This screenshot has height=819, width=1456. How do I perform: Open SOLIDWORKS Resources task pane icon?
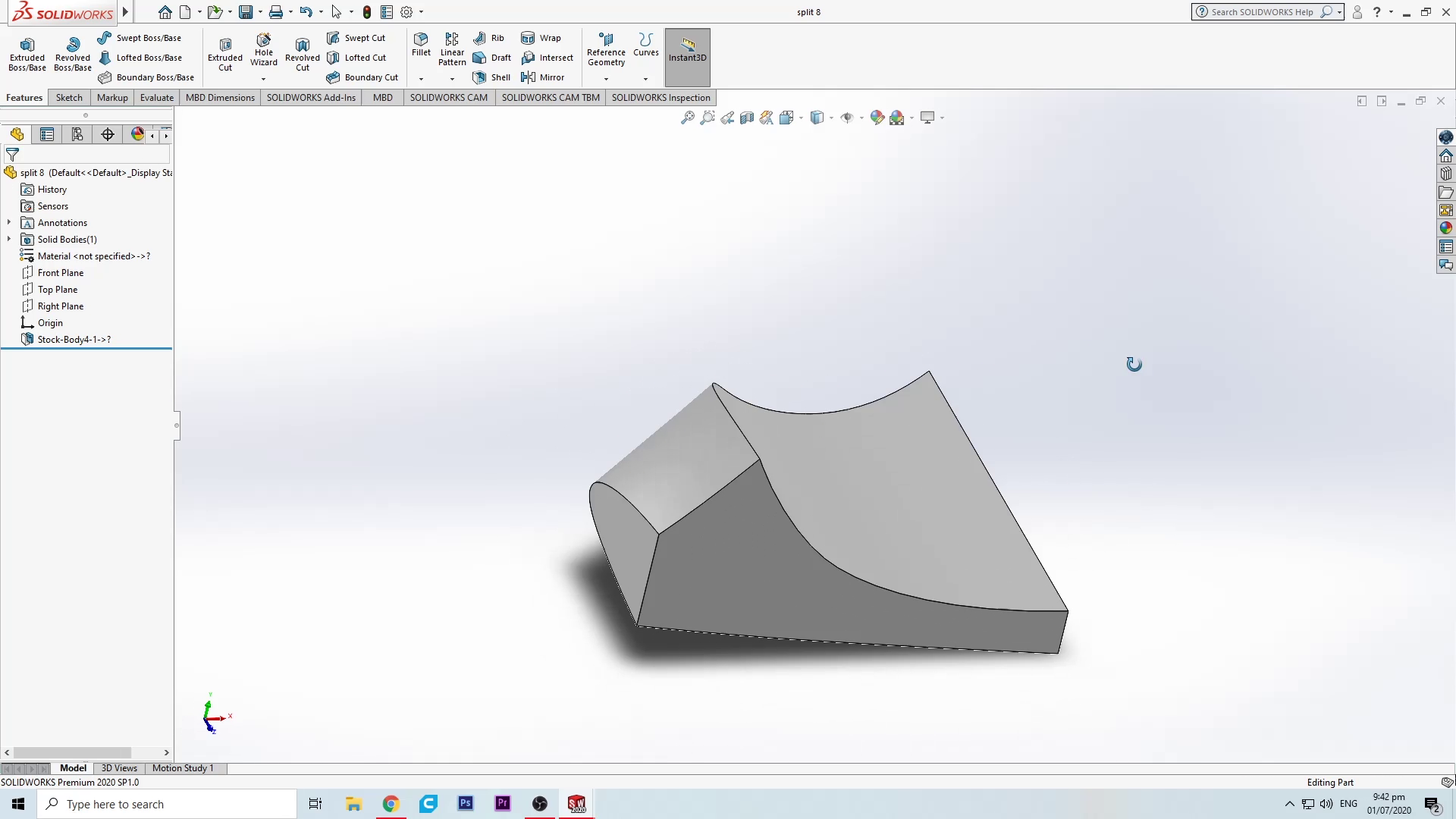(1446, 155)
